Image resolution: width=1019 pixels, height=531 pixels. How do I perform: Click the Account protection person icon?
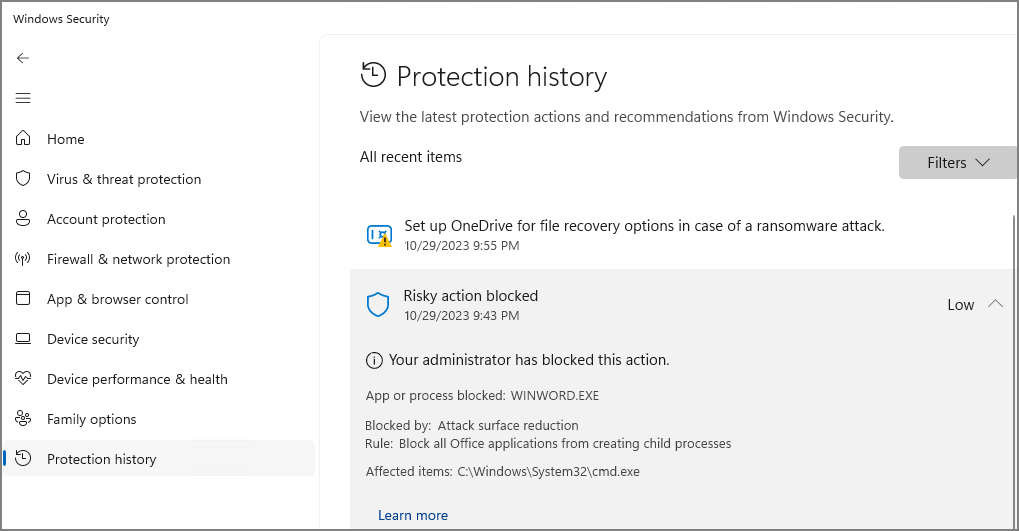(24, 219)
